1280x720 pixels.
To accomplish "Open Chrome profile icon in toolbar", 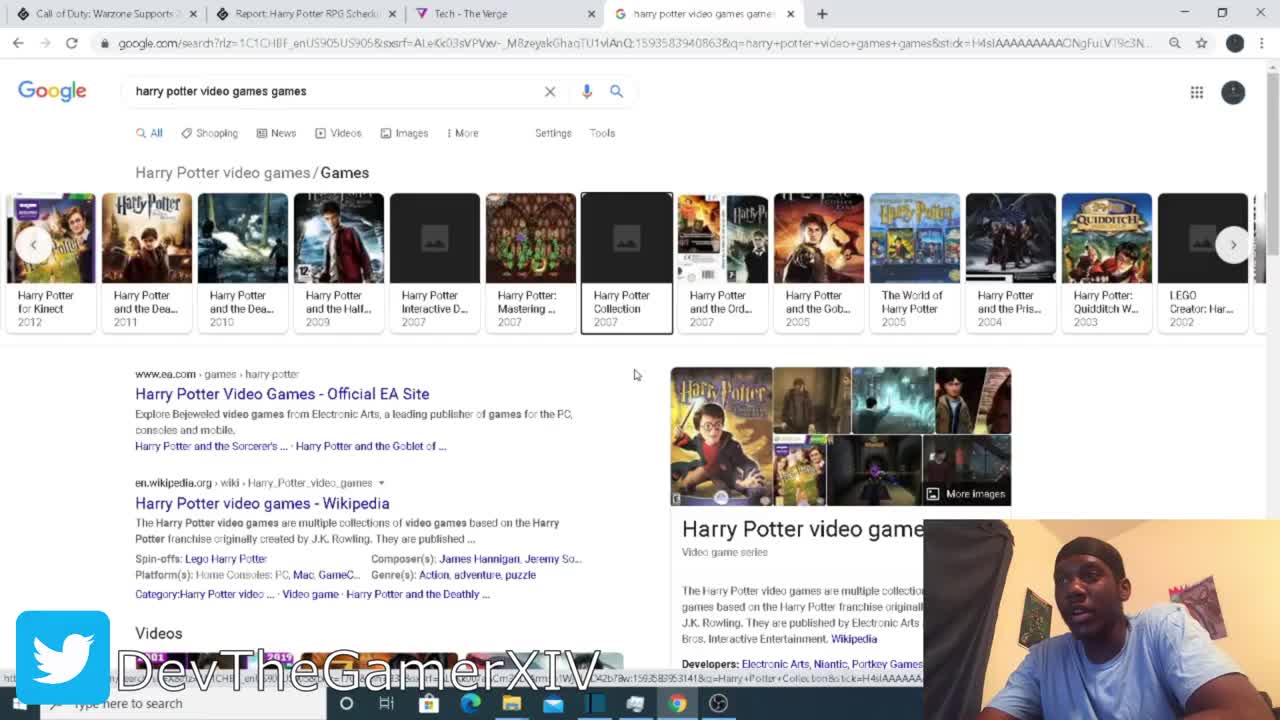I will click(1235, 43).
